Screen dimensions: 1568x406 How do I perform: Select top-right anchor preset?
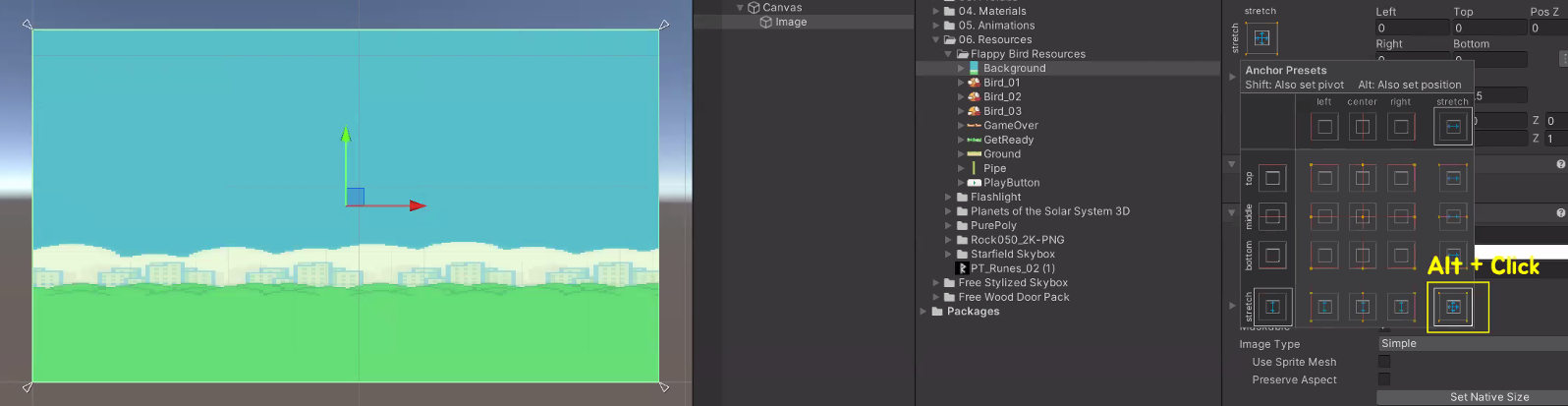pyautogui.click(x=1401, y=178)
